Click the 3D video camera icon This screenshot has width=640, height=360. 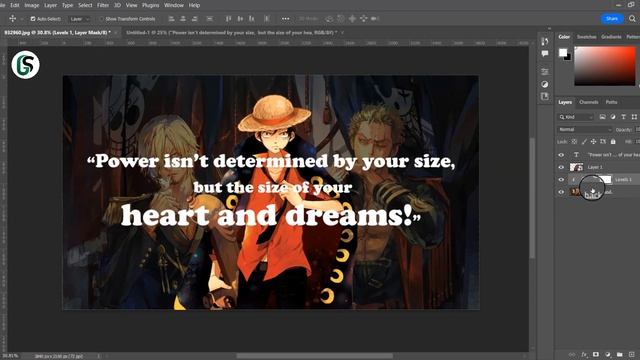pyautogui.click(x=375, y=19)
